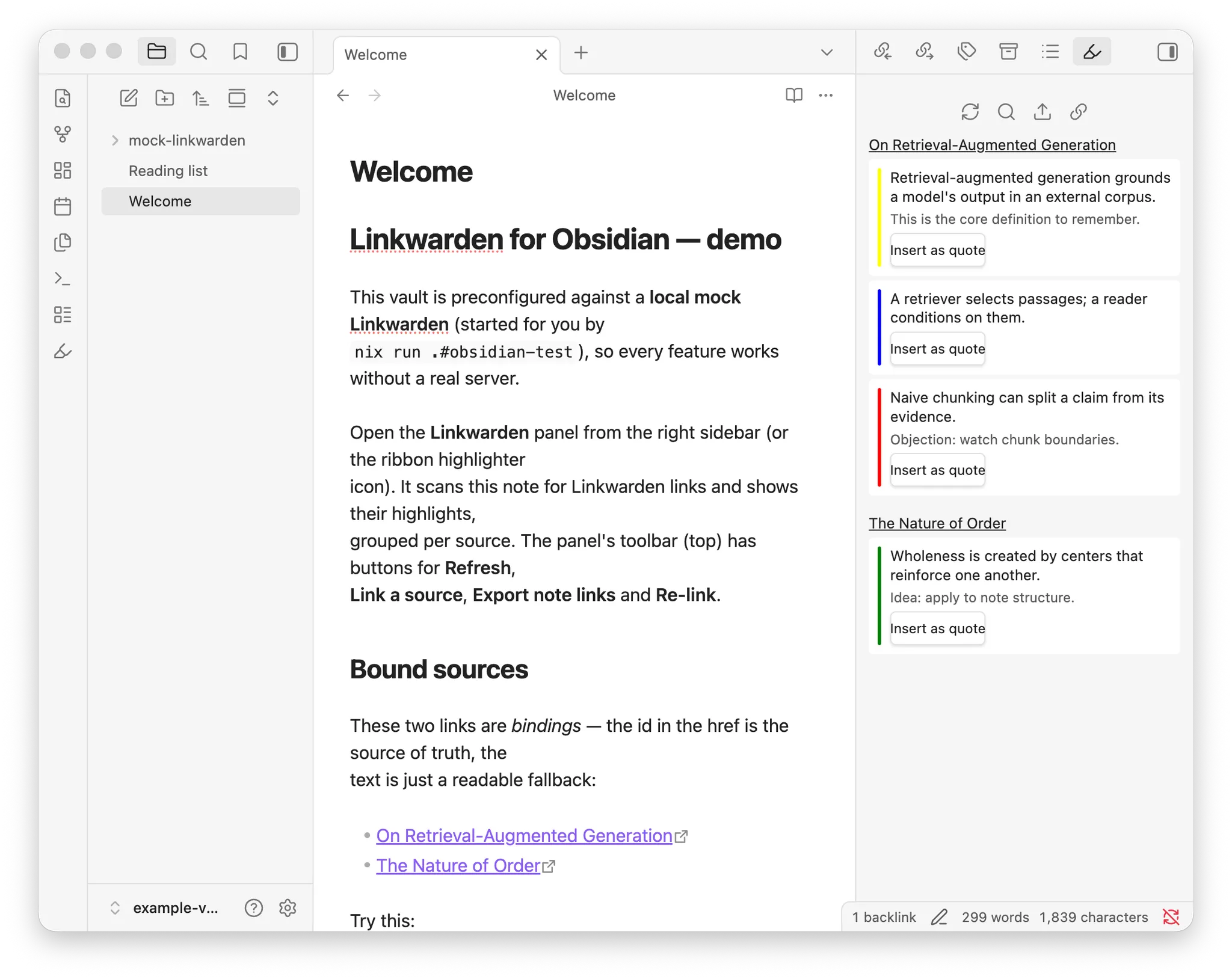The image size is (1232, 979).
Task: Refresh the Linkwarden highlights panel
Action: tap(970, 112)
